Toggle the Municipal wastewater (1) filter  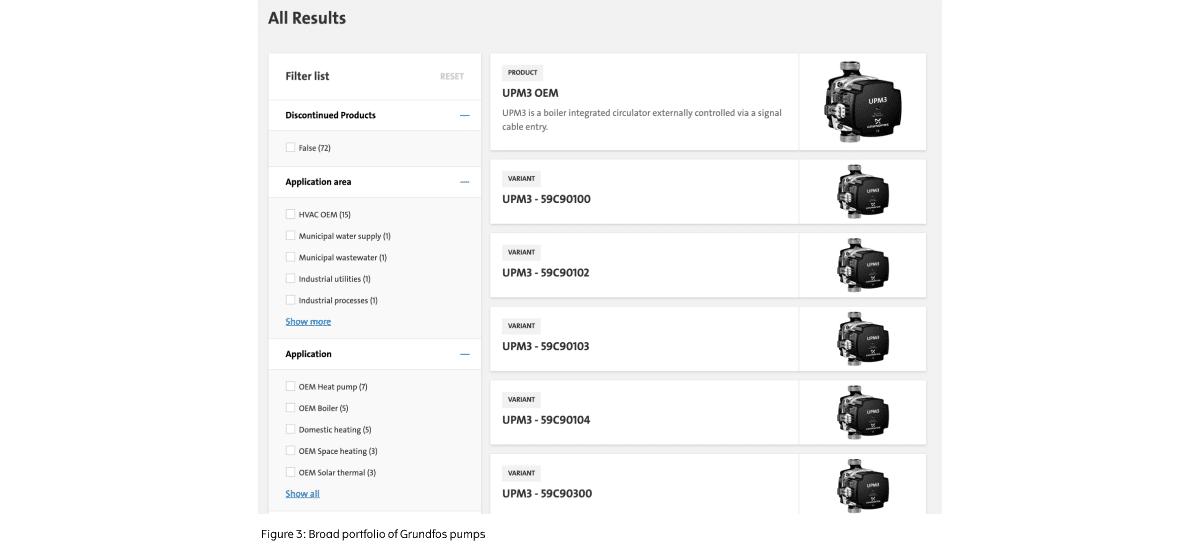291,258
